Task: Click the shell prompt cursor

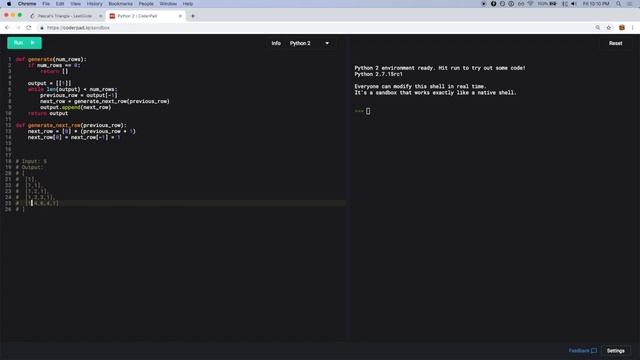Action: pos(368,111)
